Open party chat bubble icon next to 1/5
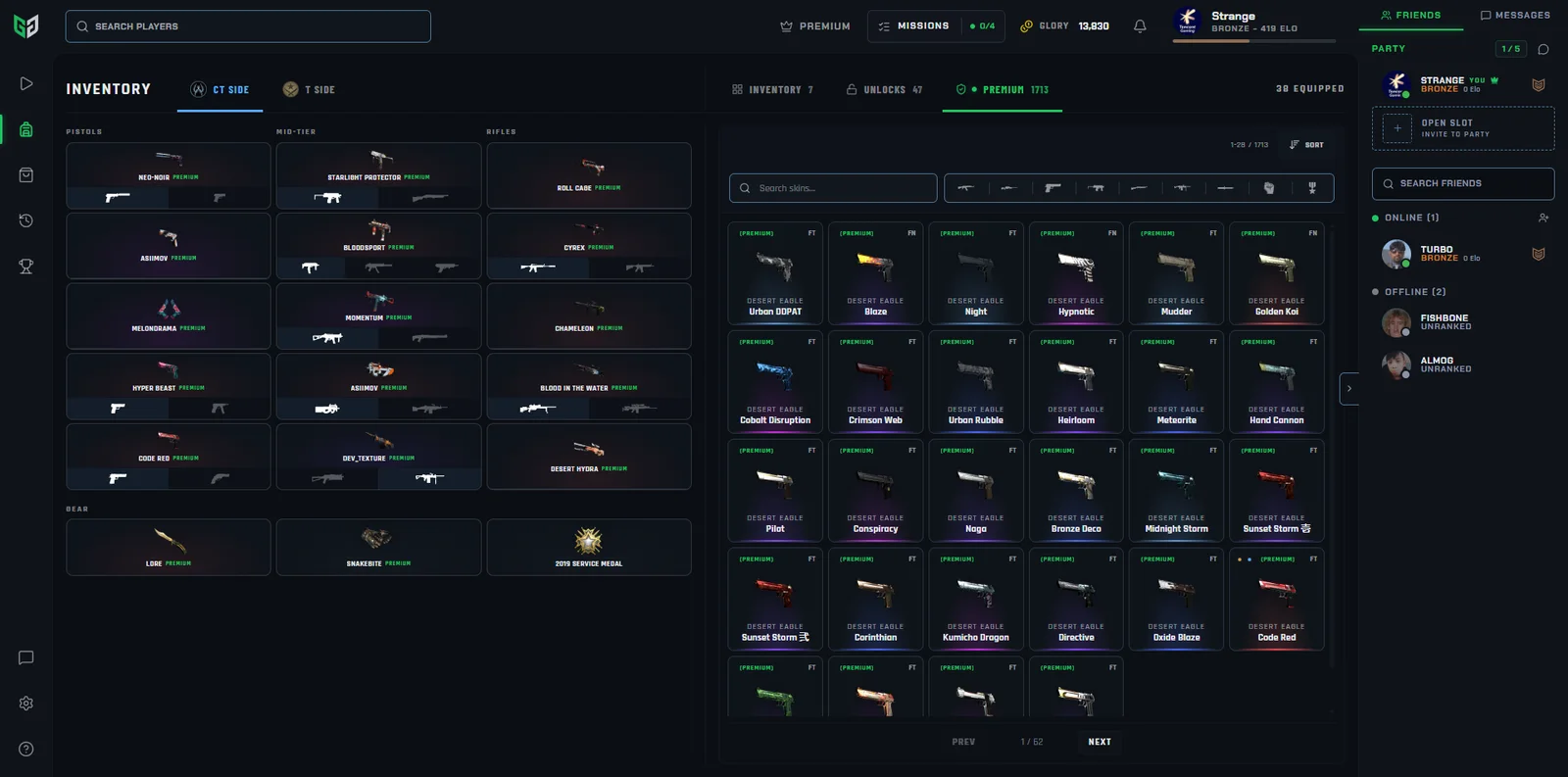1568x777 pixels. (1543, 49)
